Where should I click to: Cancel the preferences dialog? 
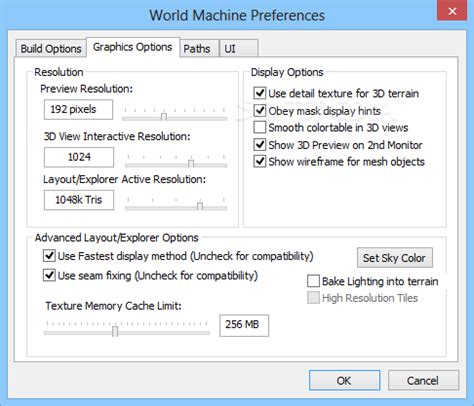[423, 380]
